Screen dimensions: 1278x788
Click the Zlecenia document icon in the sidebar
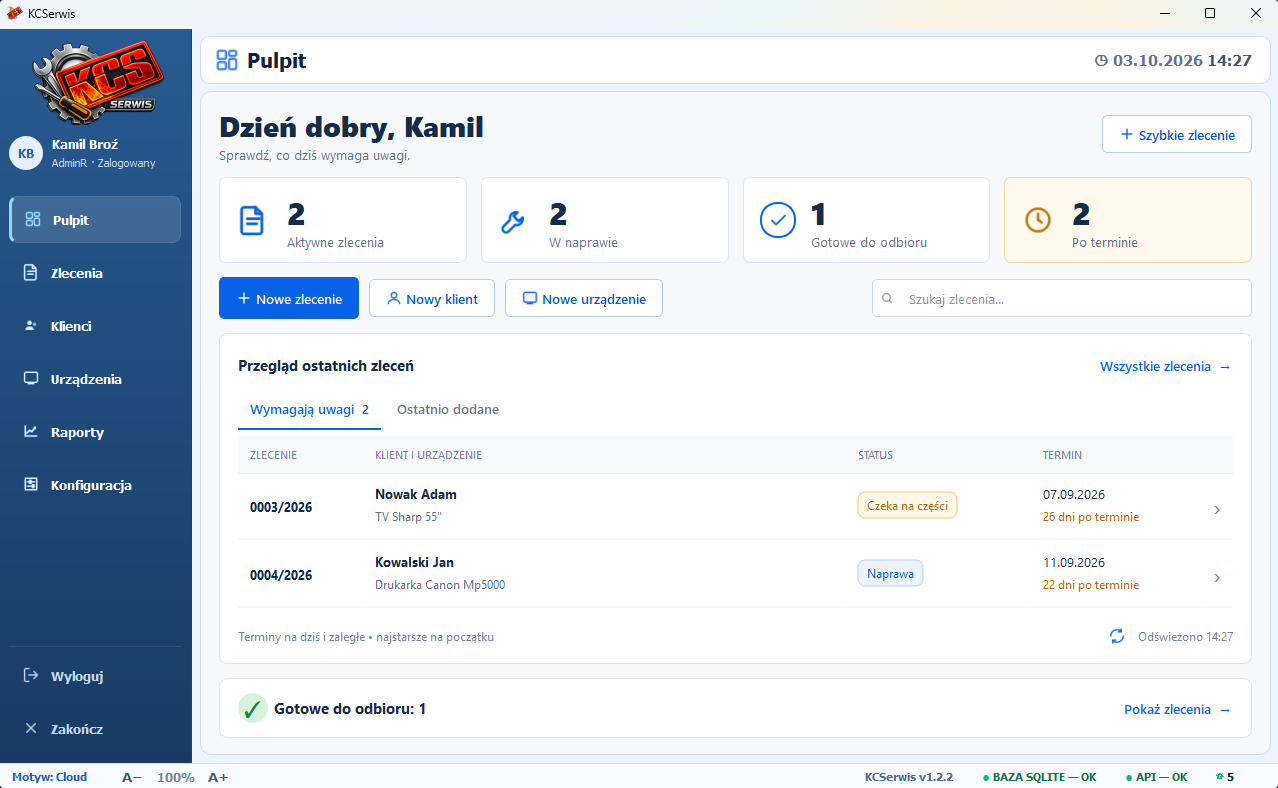pos(31,273)
